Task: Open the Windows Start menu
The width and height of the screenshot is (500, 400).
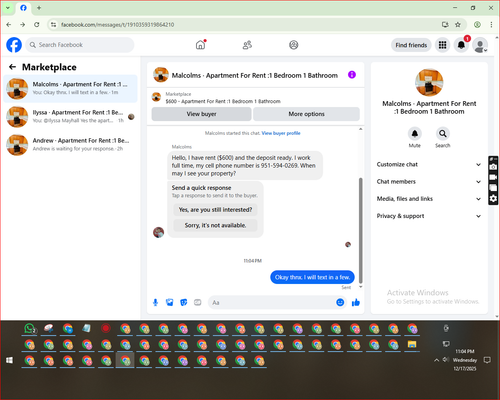Action: tap(10, 360)
